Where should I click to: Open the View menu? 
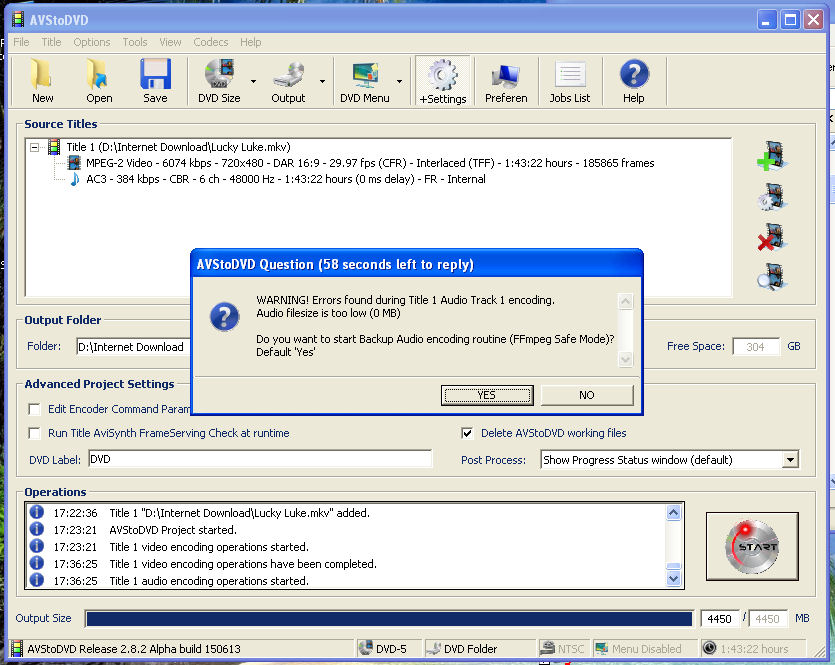(x=170, y=42)
